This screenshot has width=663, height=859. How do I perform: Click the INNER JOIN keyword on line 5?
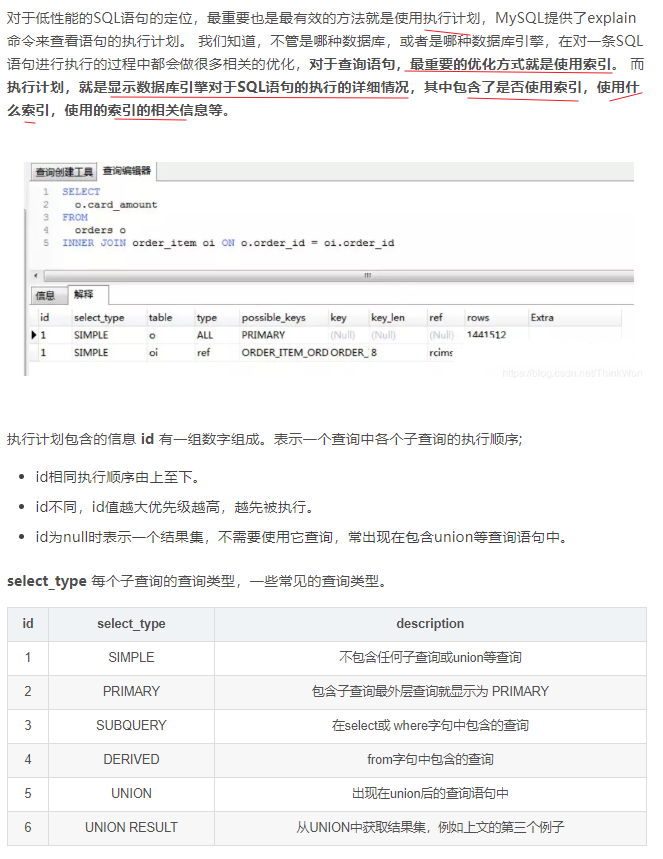click(94, 243)
